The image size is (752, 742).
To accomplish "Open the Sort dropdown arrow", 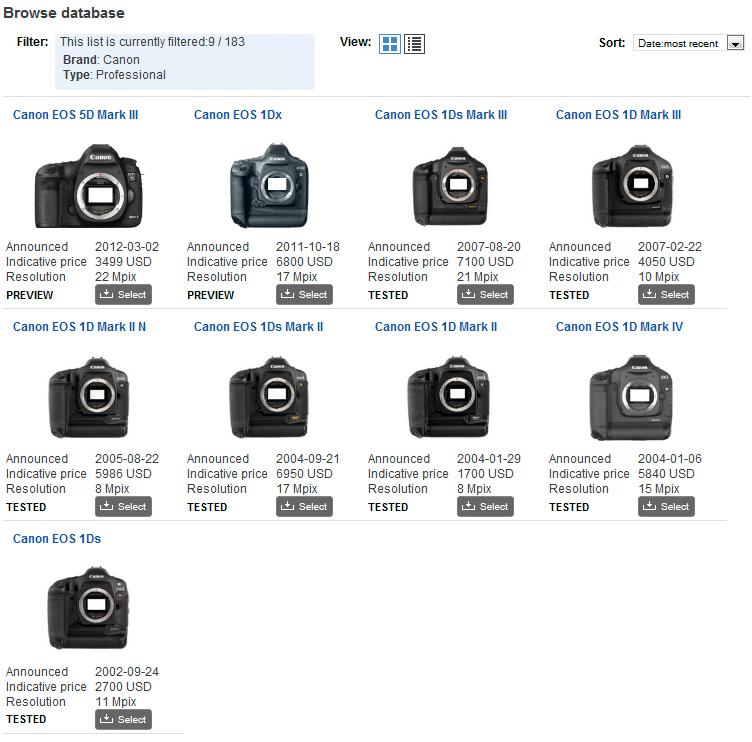I will tap(735, 43).
